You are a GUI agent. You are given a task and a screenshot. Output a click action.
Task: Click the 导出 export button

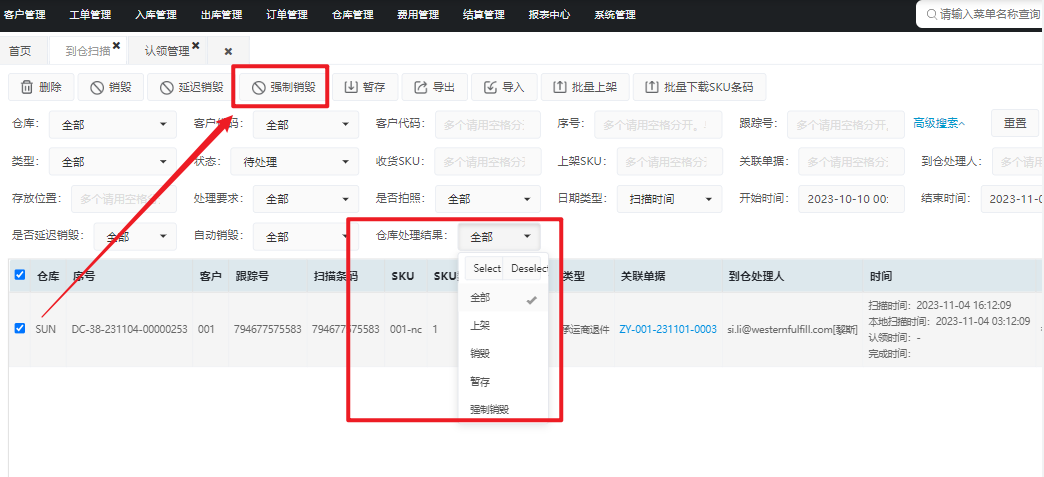click(434, 87)
